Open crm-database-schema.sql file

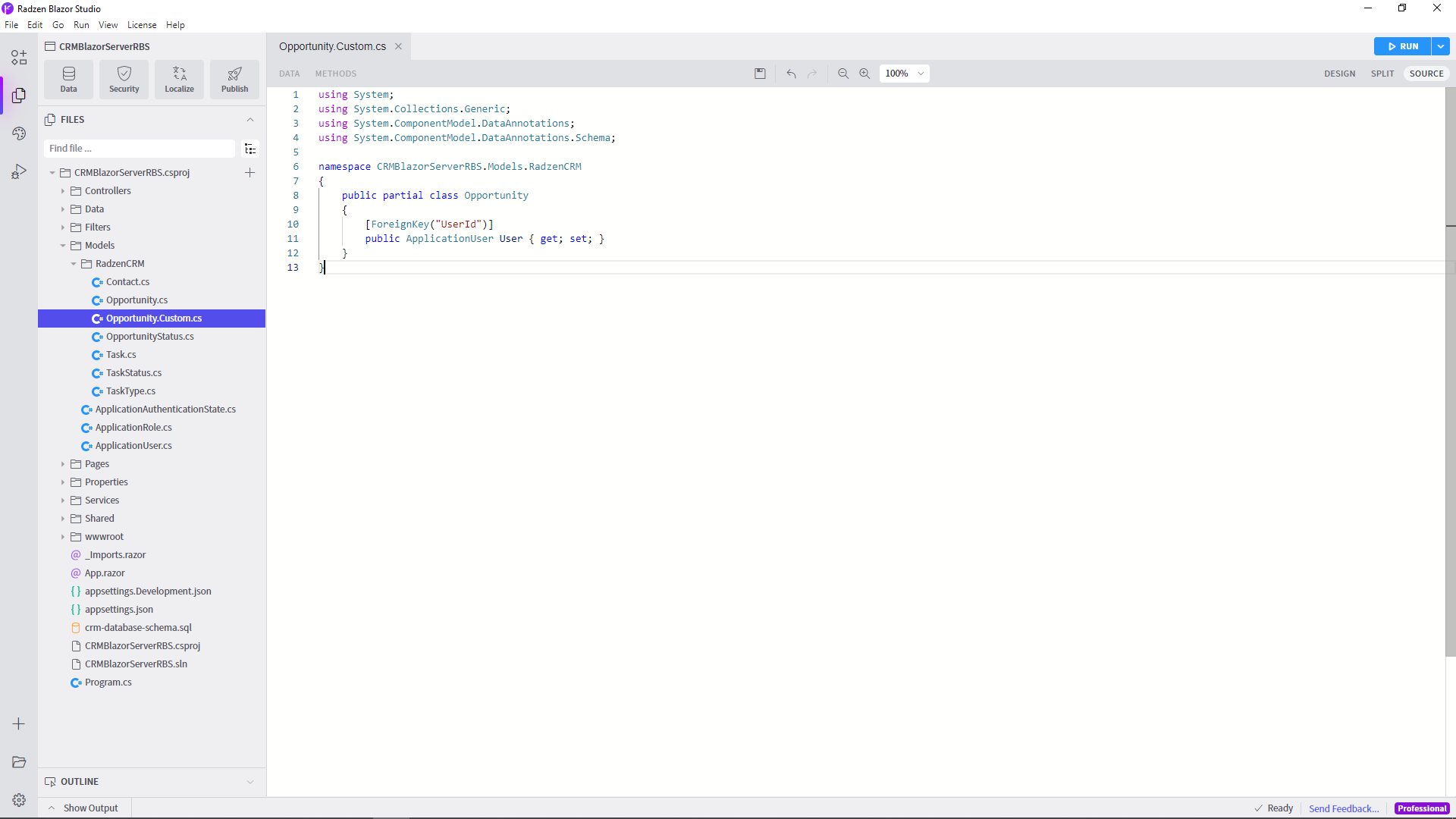click(138, 628)
